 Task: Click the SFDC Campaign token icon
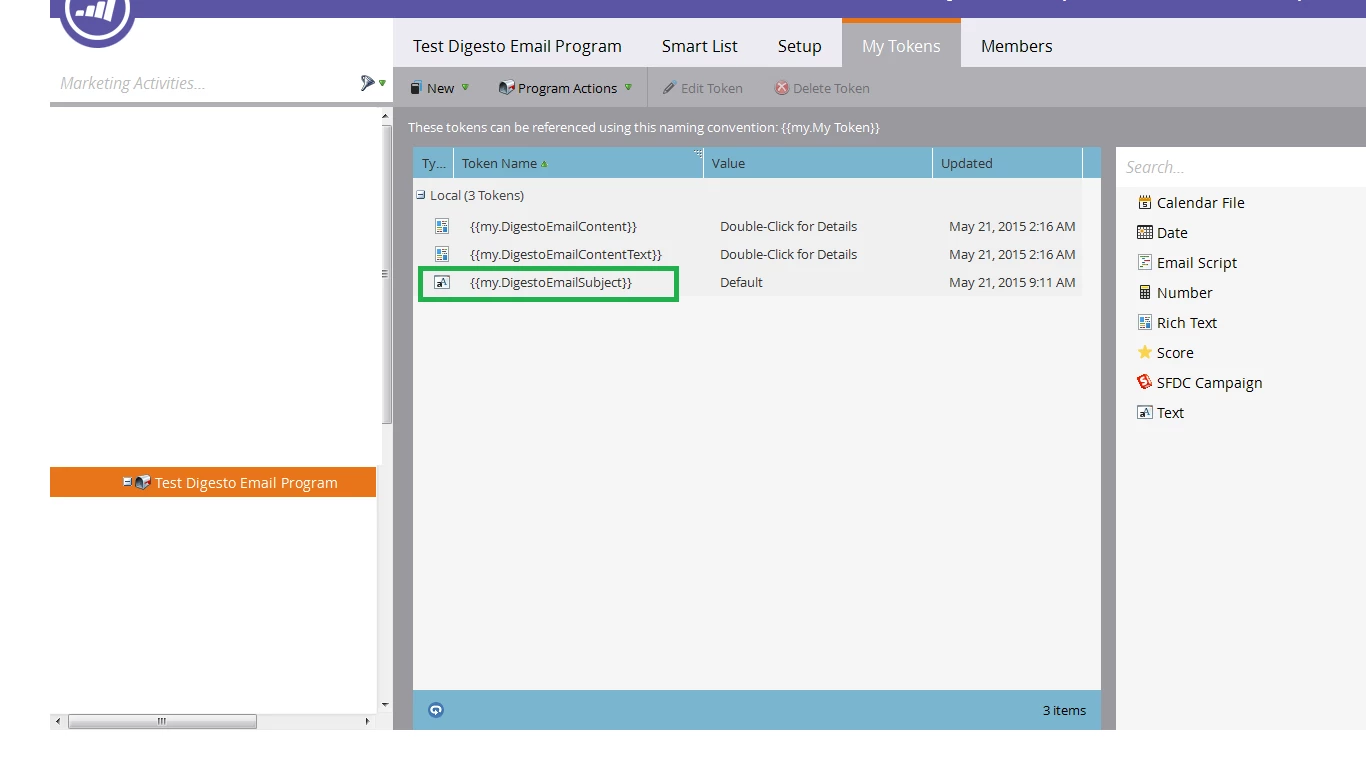[x=1145, y=382]
